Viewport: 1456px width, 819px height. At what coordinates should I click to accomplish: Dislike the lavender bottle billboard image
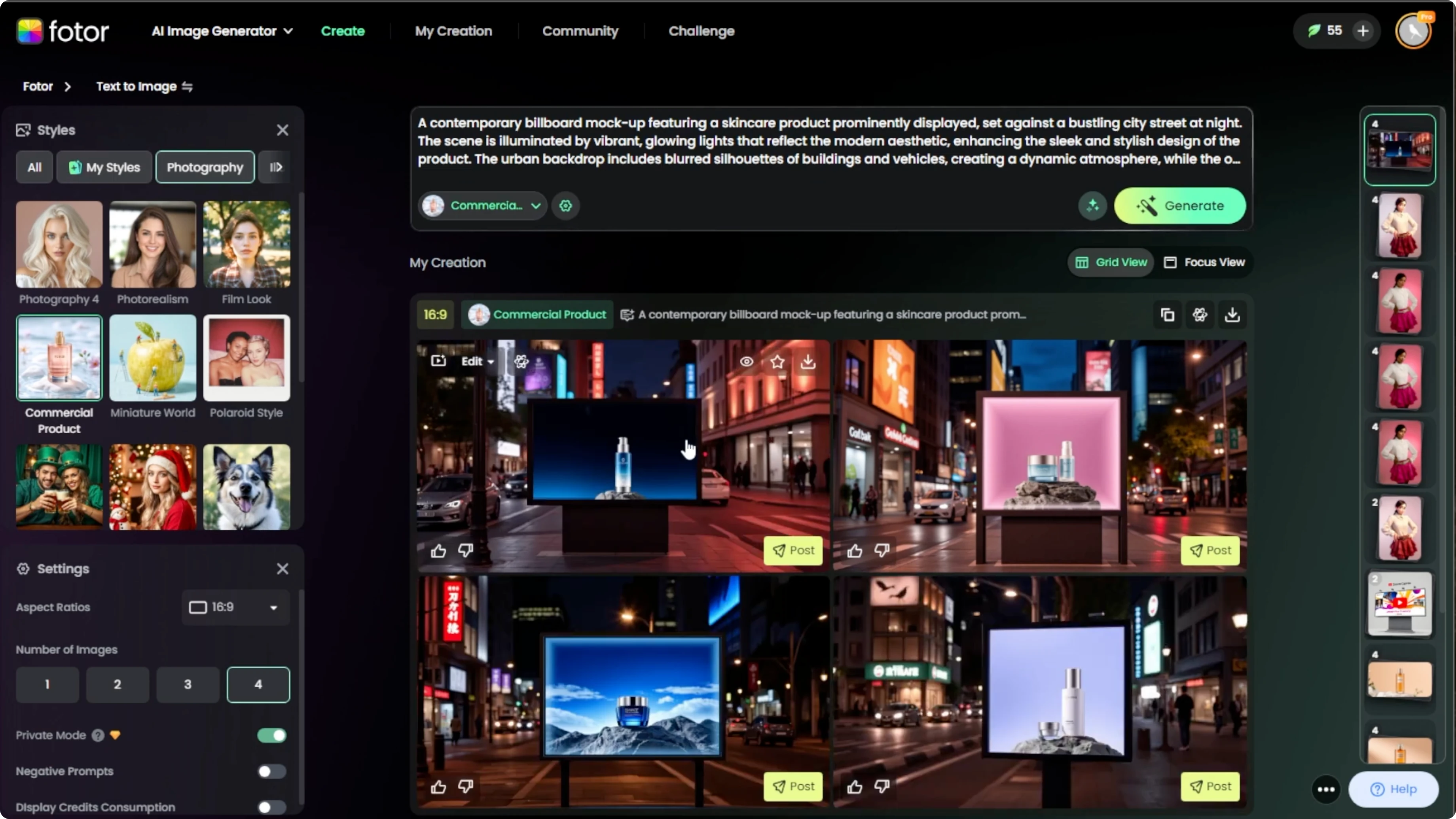(x=882, y=786)
